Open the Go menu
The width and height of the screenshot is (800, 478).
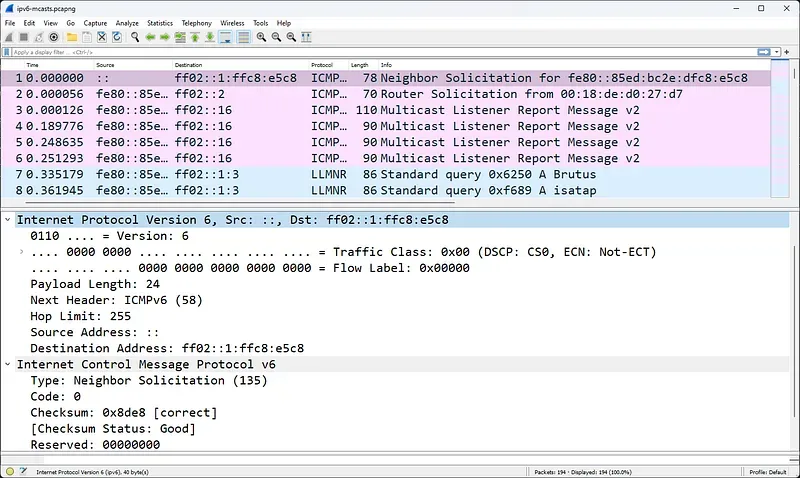tap(70, 23)
